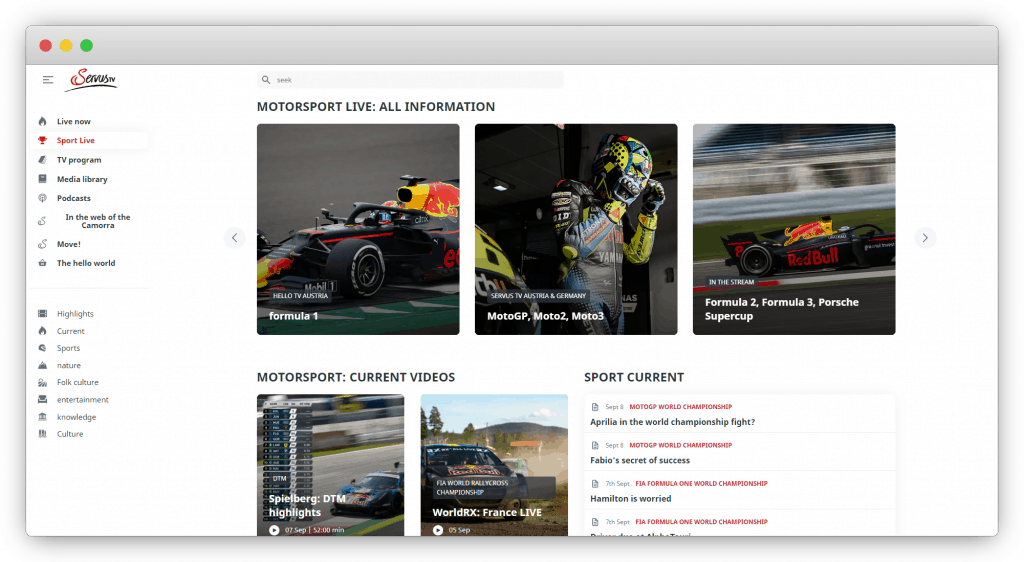This screenshot has width=1024, height=562.
Task: Play the WorldRX France LIVE video icon
Action: coord(438,530)
